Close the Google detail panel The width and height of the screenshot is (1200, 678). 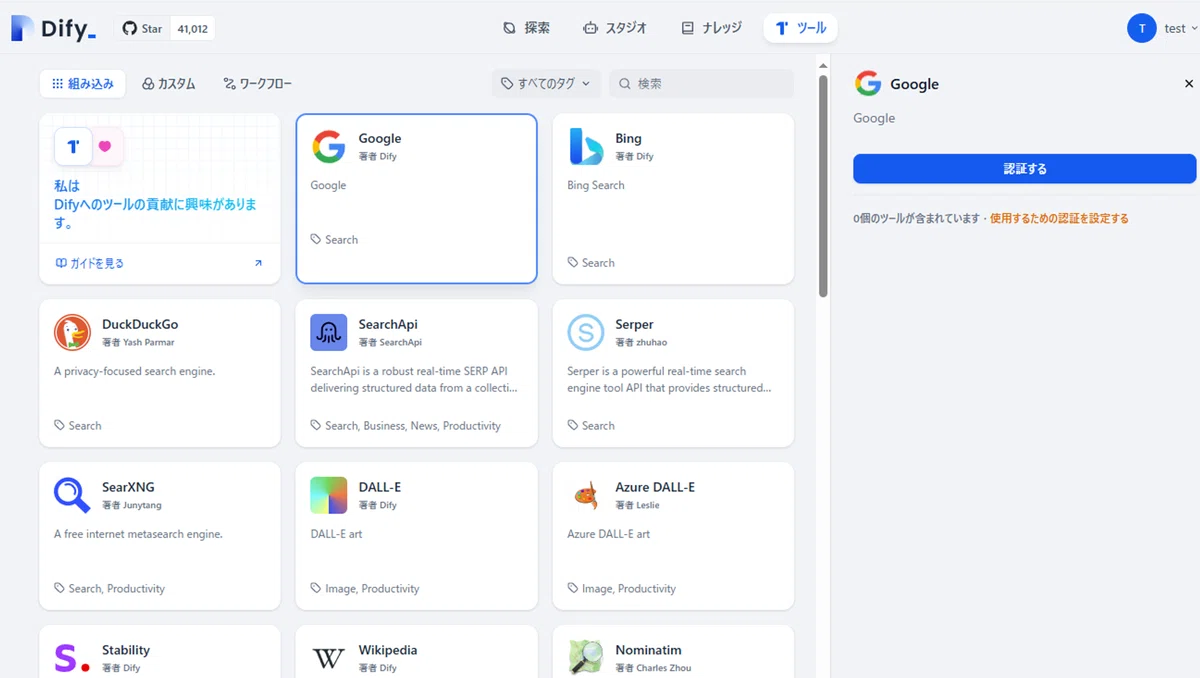[1189, 84]
